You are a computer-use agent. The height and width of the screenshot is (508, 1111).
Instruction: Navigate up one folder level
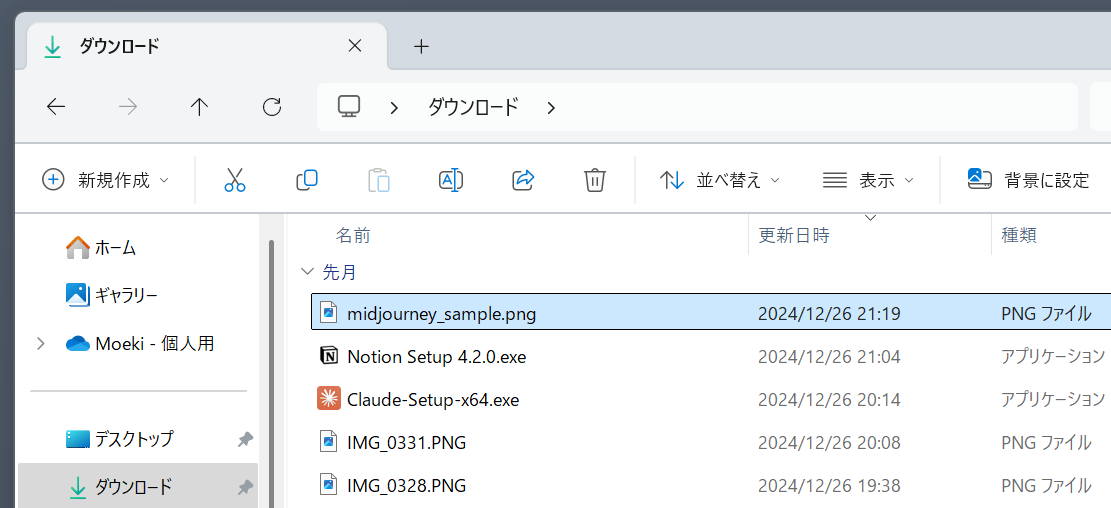coord(199,107)
